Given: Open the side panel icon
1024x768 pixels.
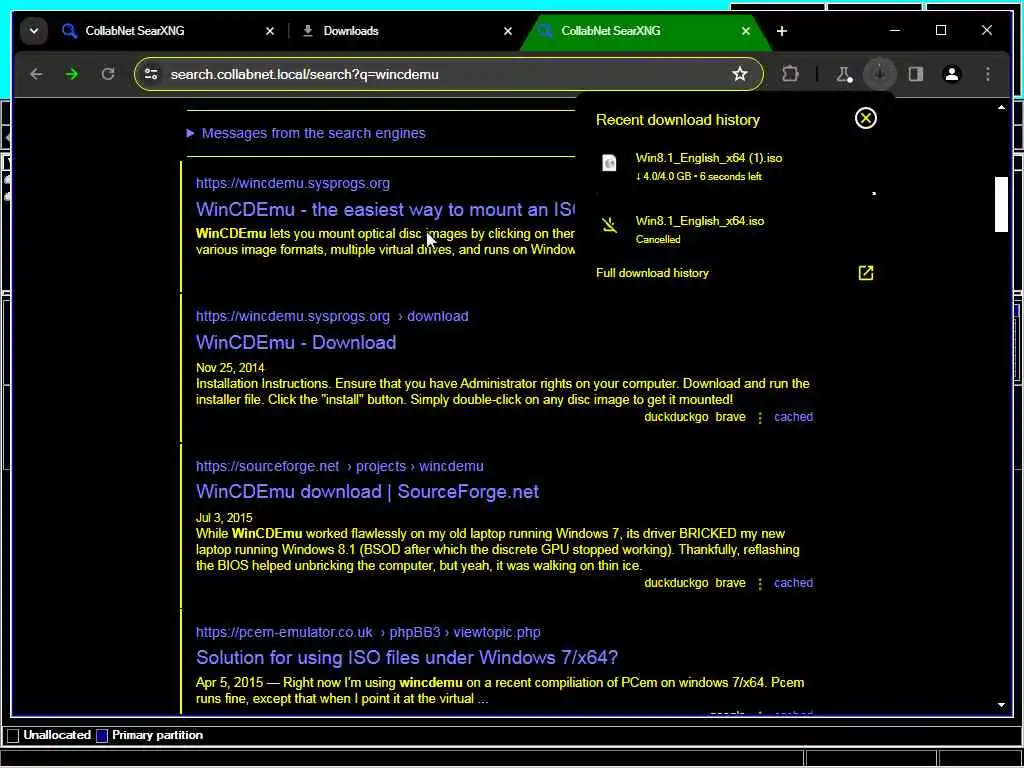Looking at the screenshot, I should point(916,74).
